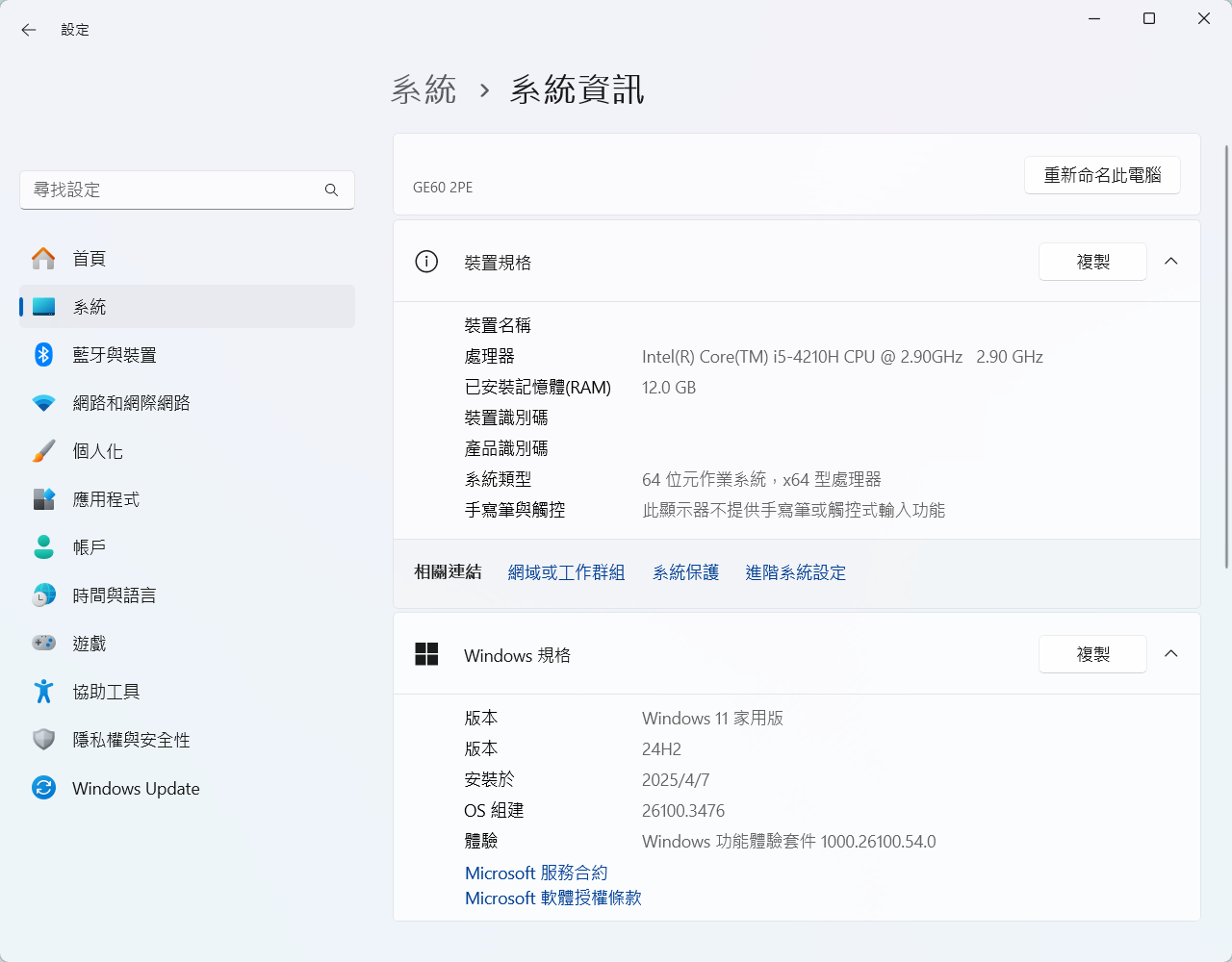Image resolution: width=1232 pixels, height=962 pixels.
Task: Click the 24H2 version value
Action: (x=661, y=749)
